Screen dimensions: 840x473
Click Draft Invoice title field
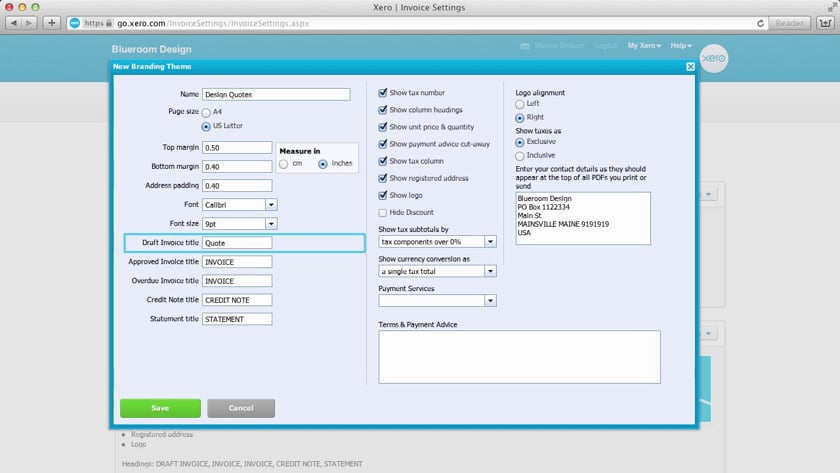(237, 243)
